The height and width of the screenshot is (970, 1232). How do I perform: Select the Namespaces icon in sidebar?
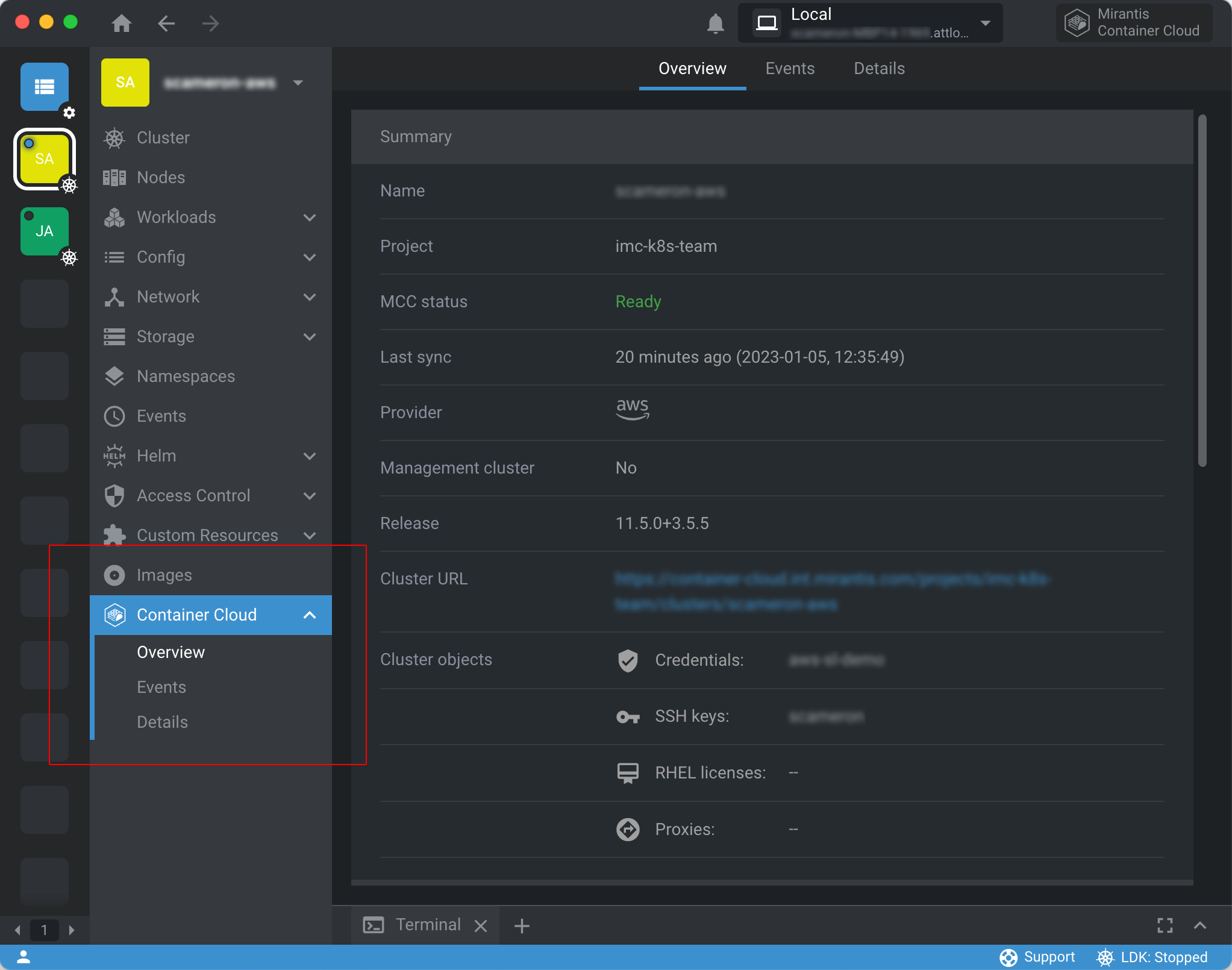pyautogui.click(x=115, y=376)
